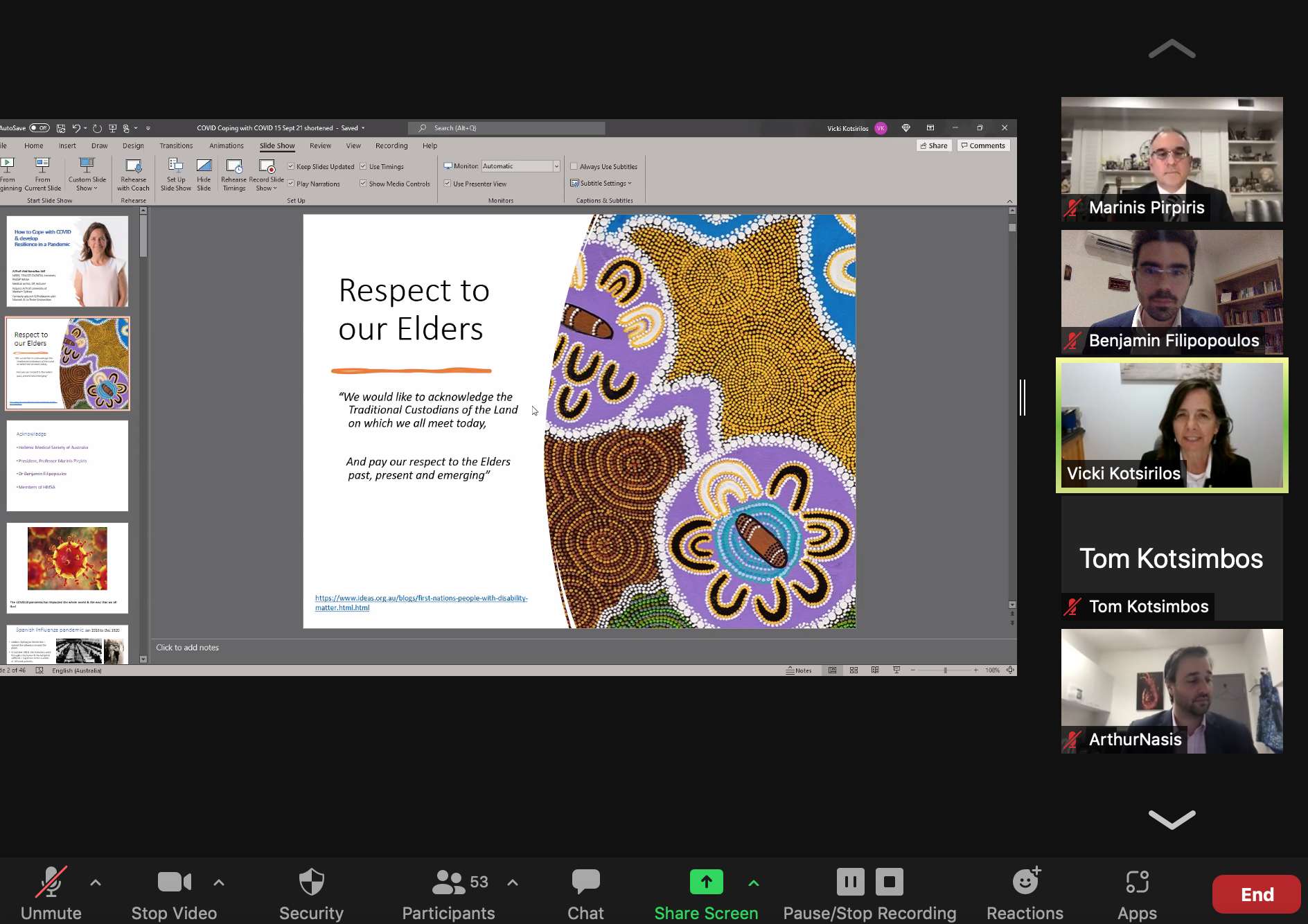1308x924 pixels.
Task: Toggle Keep Slides Updated checkbox
Action: [292, 166]
